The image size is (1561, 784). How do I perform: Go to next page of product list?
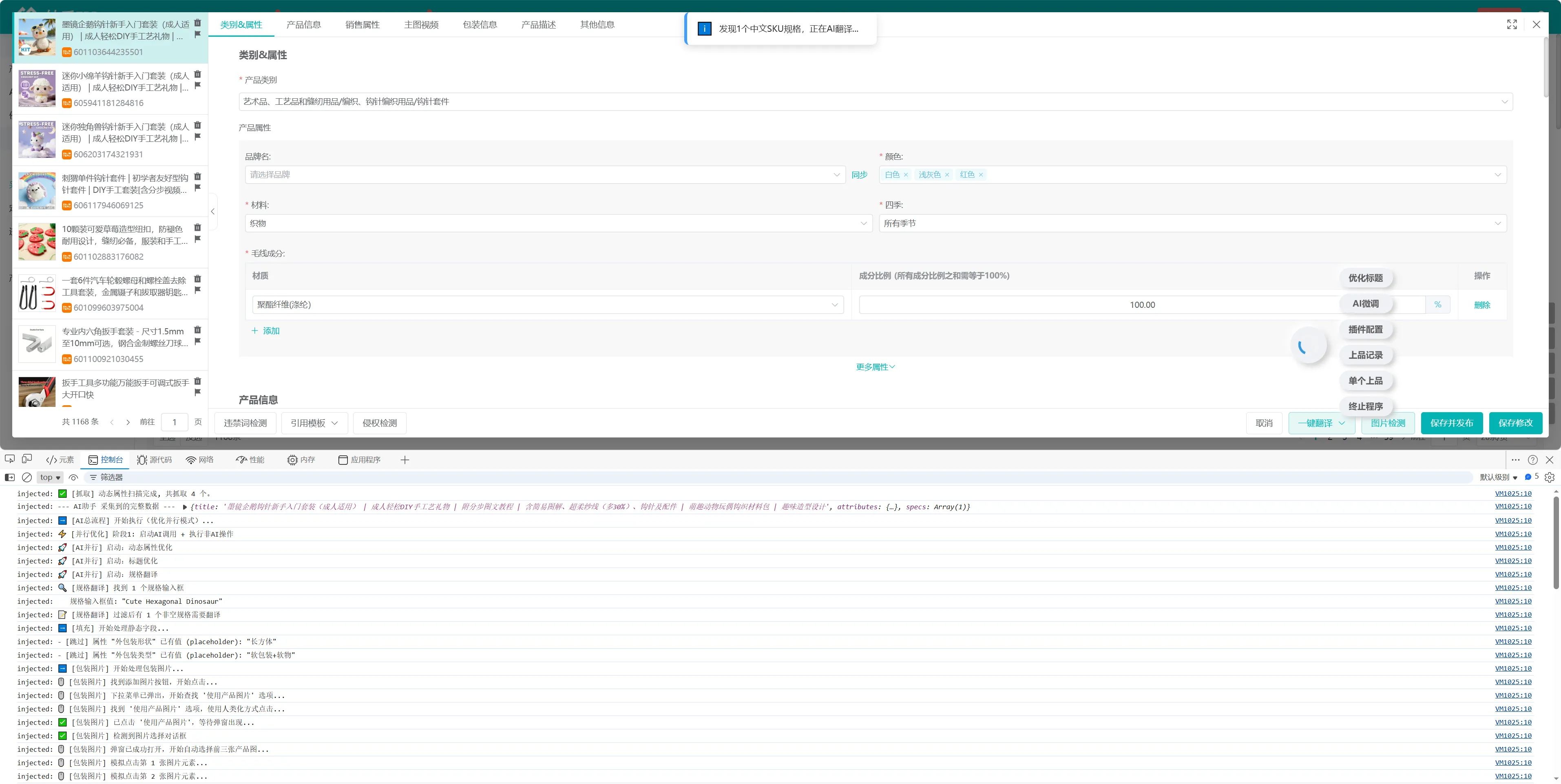[x=128, y=422]
